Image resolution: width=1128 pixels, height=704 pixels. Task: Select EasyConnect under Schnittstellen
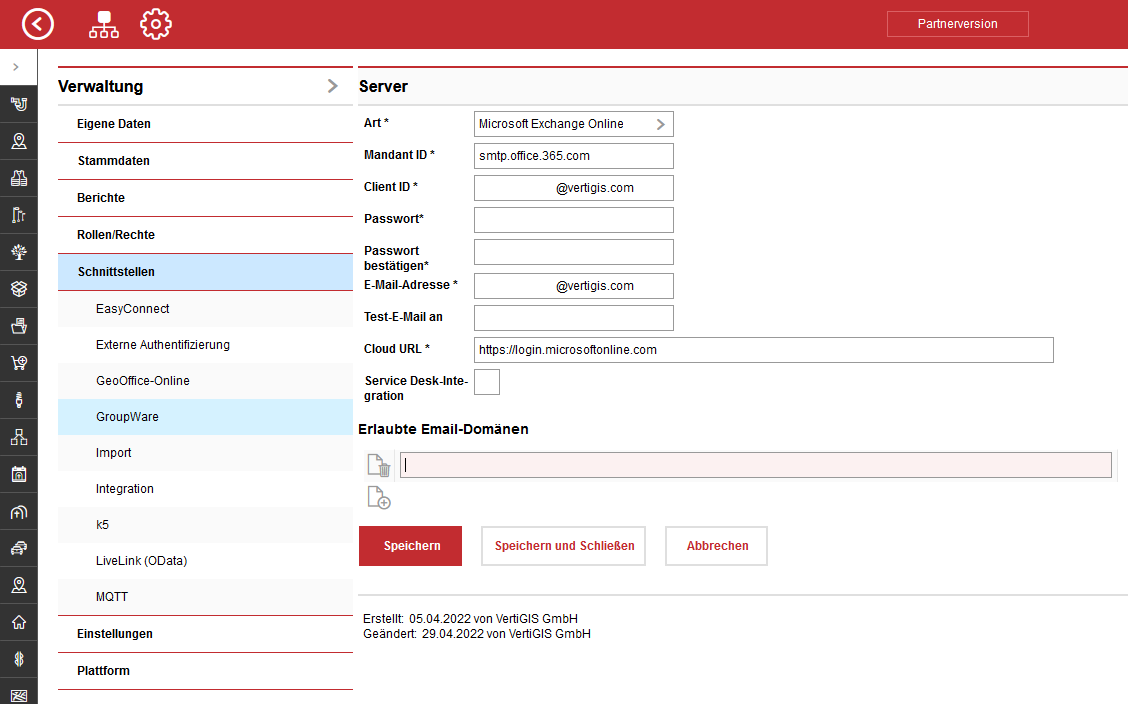(205, 309)
